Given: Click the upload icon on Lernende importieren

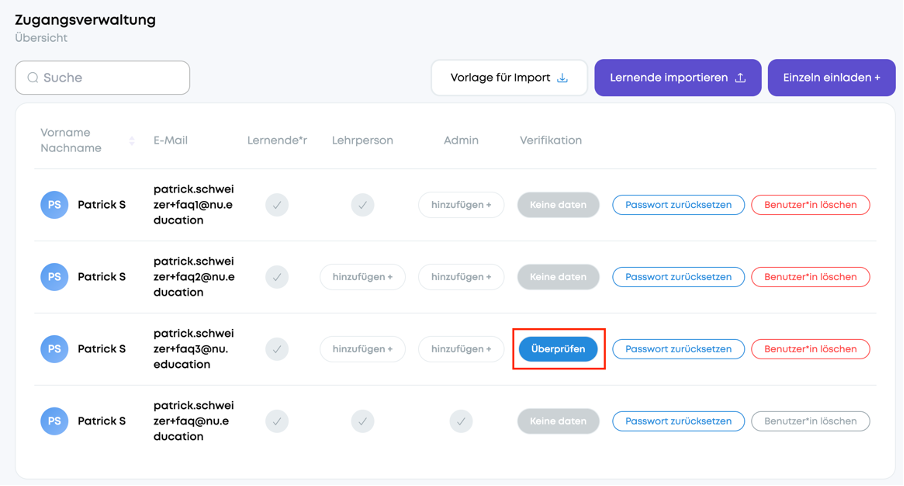Looking at the screenshot, I should [x=741, y=78].
